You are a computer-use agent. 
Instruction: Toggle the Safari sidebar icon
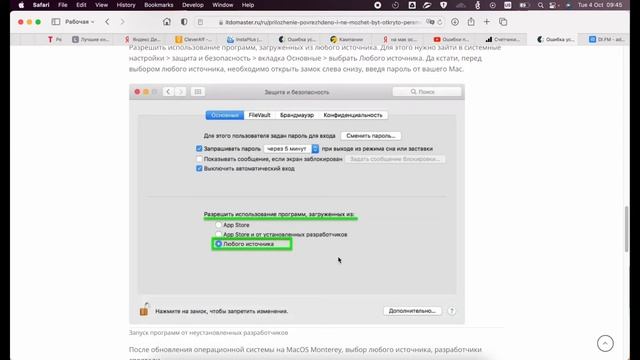click(56, 22)
